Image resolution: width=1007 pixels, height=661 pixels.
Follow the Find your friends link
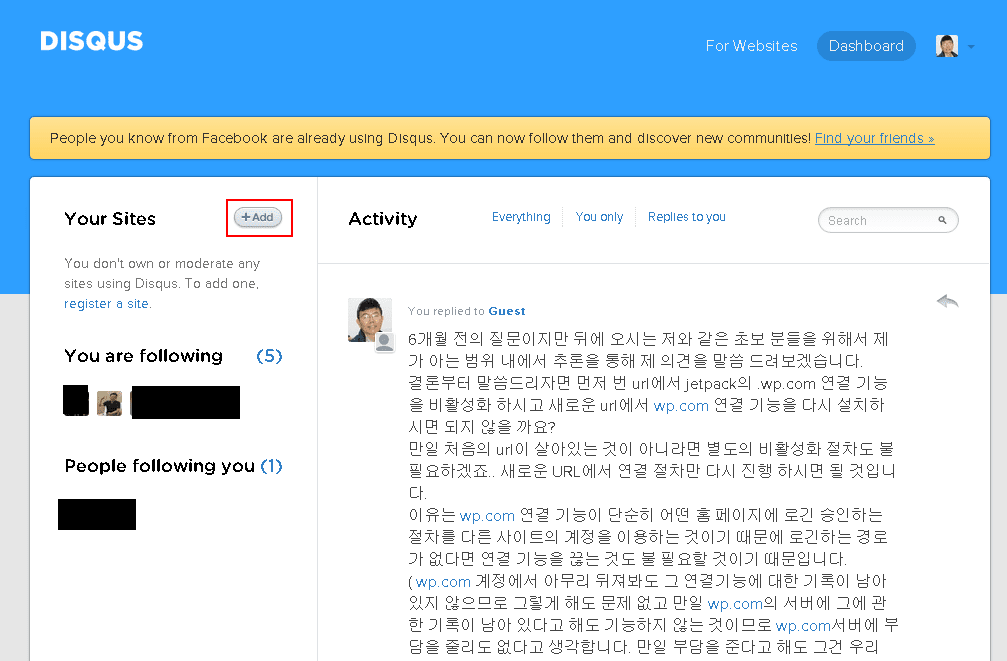click(x=874, y=138)
